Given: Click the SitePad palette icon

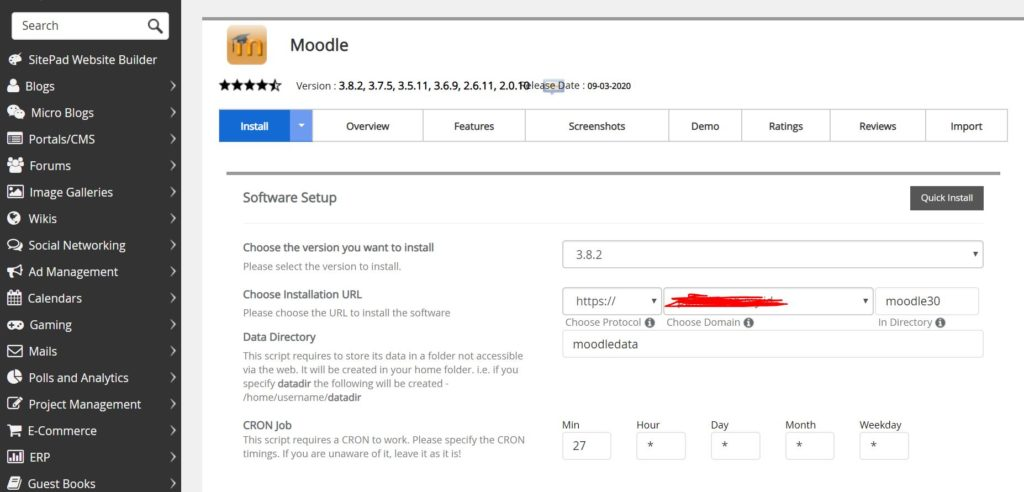Looking at the screenshot, I should 15,59.
